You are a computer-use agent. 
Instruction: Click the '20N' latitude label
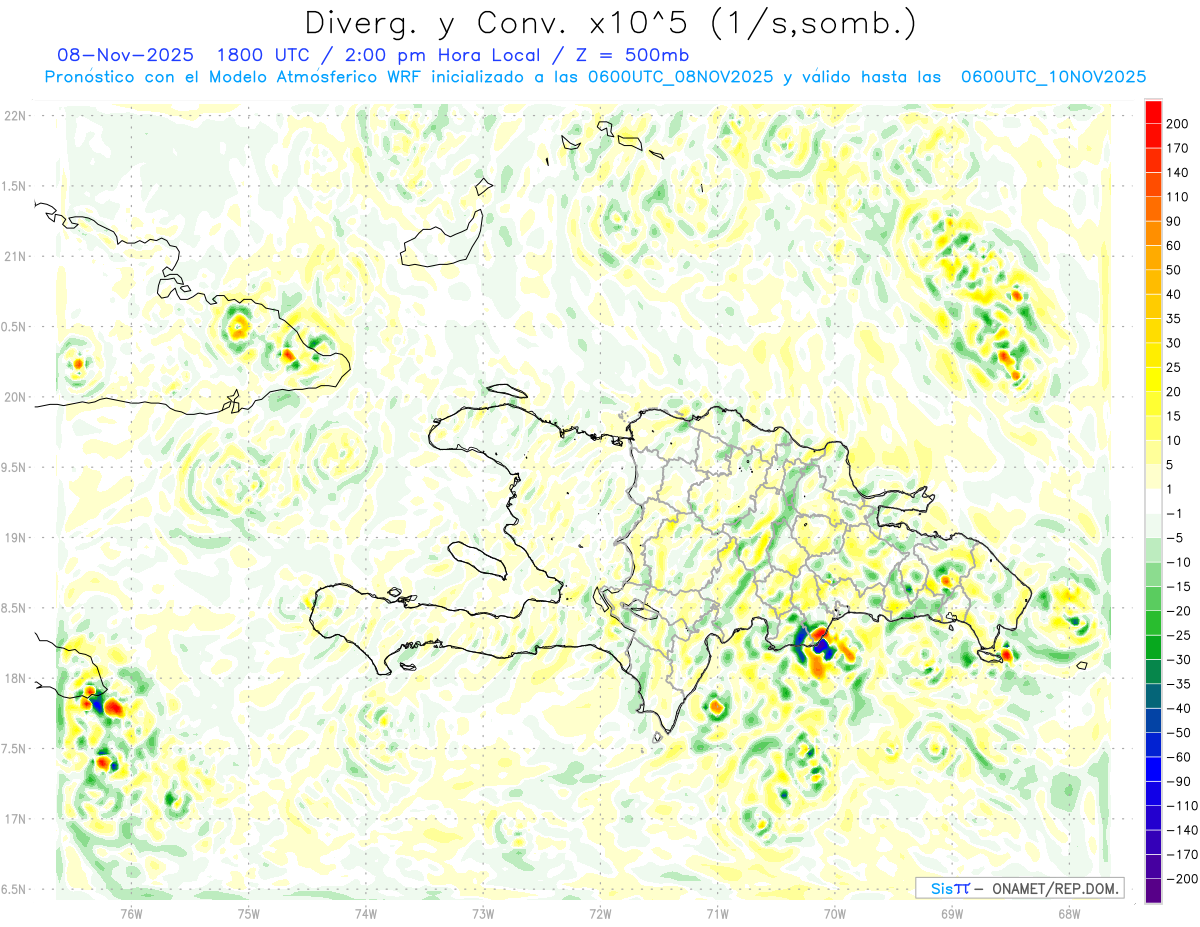coord(14,397)
